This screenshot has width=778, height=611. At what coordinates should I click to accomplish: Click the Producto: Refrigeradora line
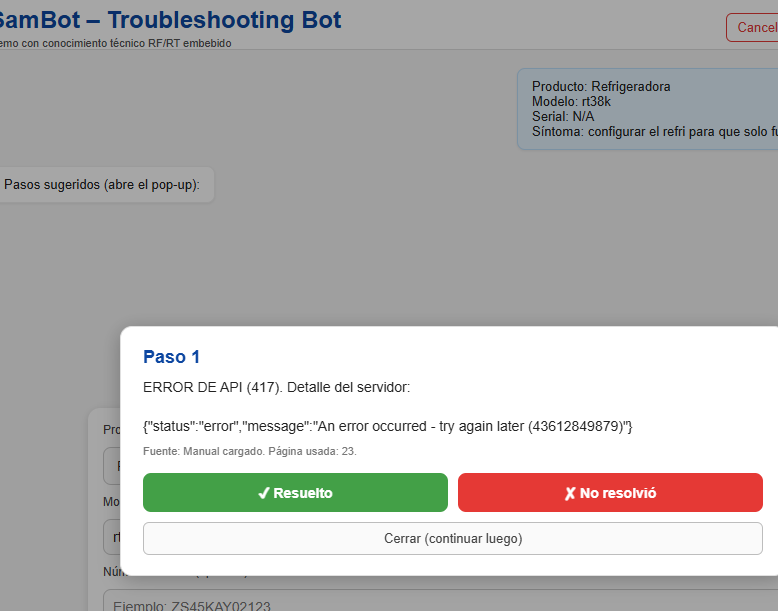[x=601, y=86]
